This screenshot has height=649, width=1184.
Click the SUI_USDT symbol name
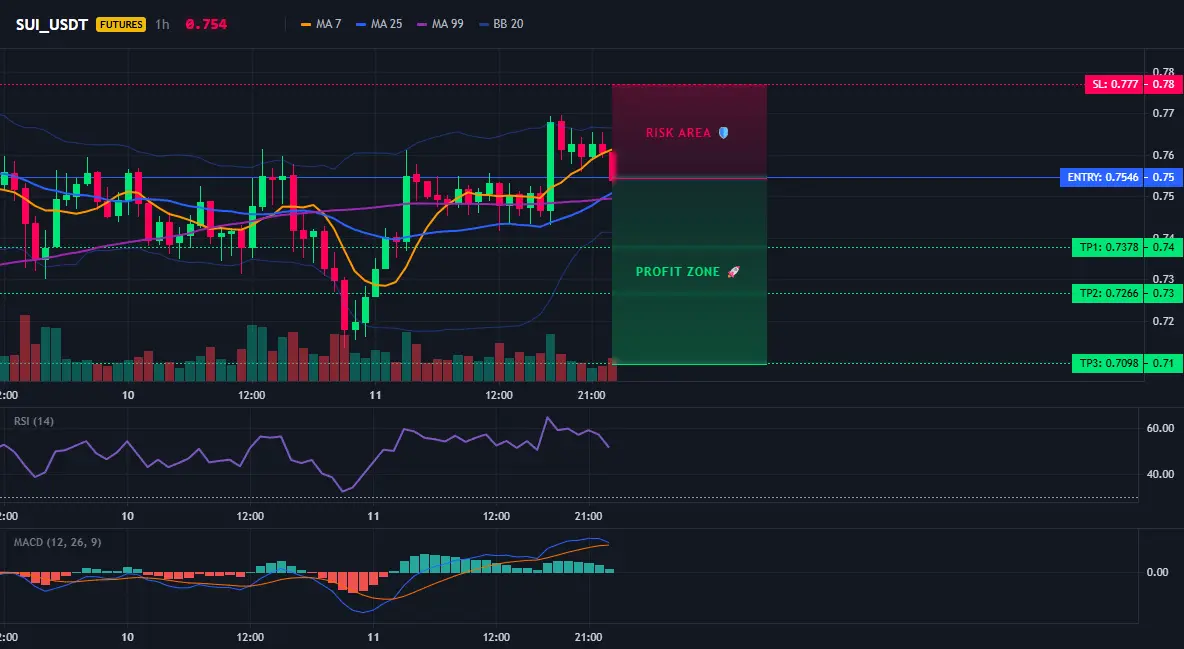coord(51,24)
